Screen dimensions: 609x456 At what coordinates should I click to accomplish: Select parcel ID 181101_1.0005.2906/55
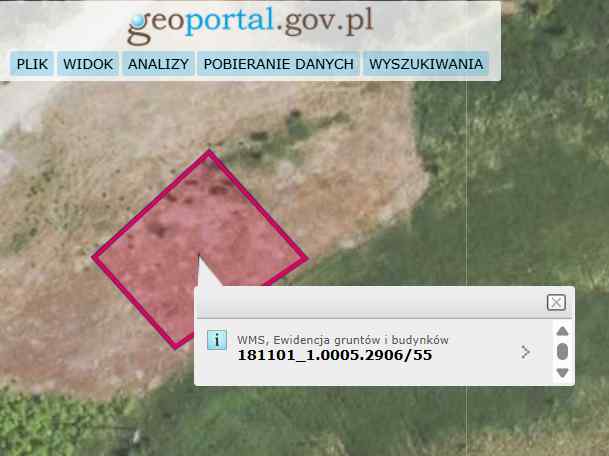pyautogui.click(x=334, y=355)
